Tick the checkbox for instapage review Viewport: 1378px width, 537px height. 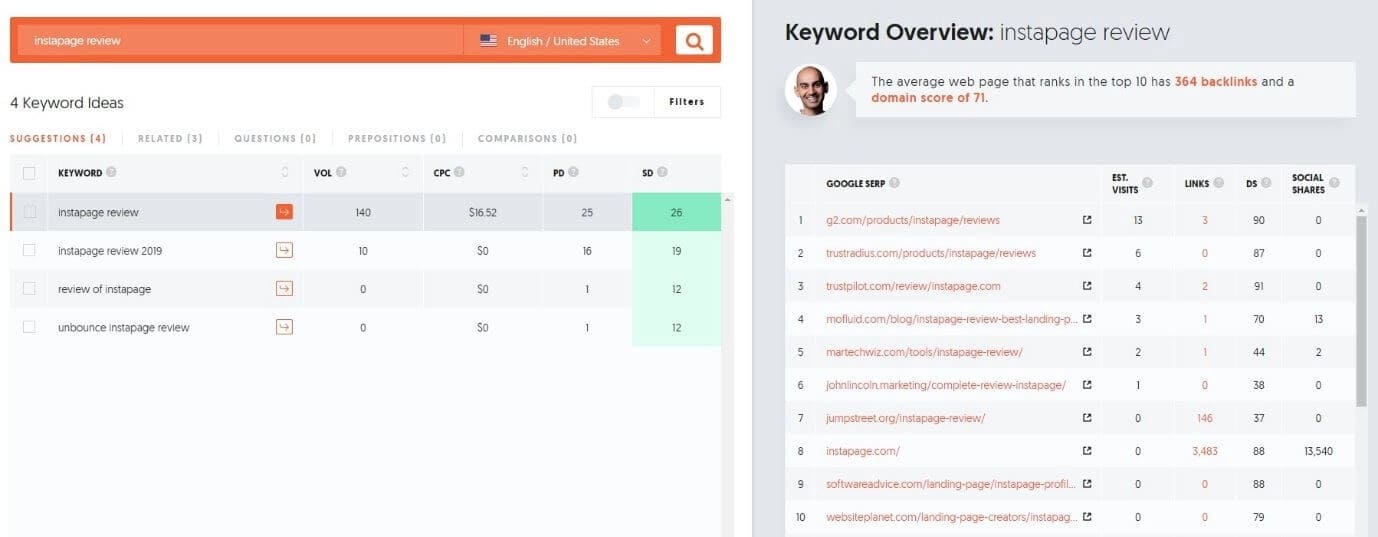(x=29, y=212)
